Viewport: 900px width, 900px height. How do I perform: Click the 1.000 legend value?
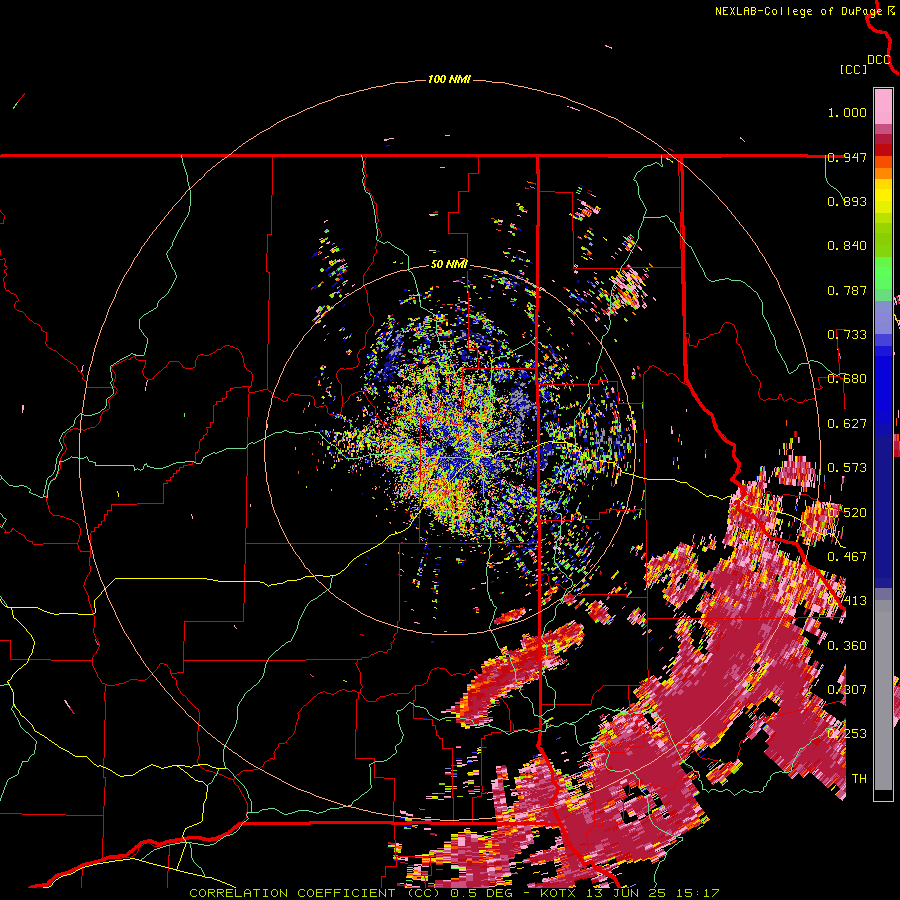coord(847,112)
